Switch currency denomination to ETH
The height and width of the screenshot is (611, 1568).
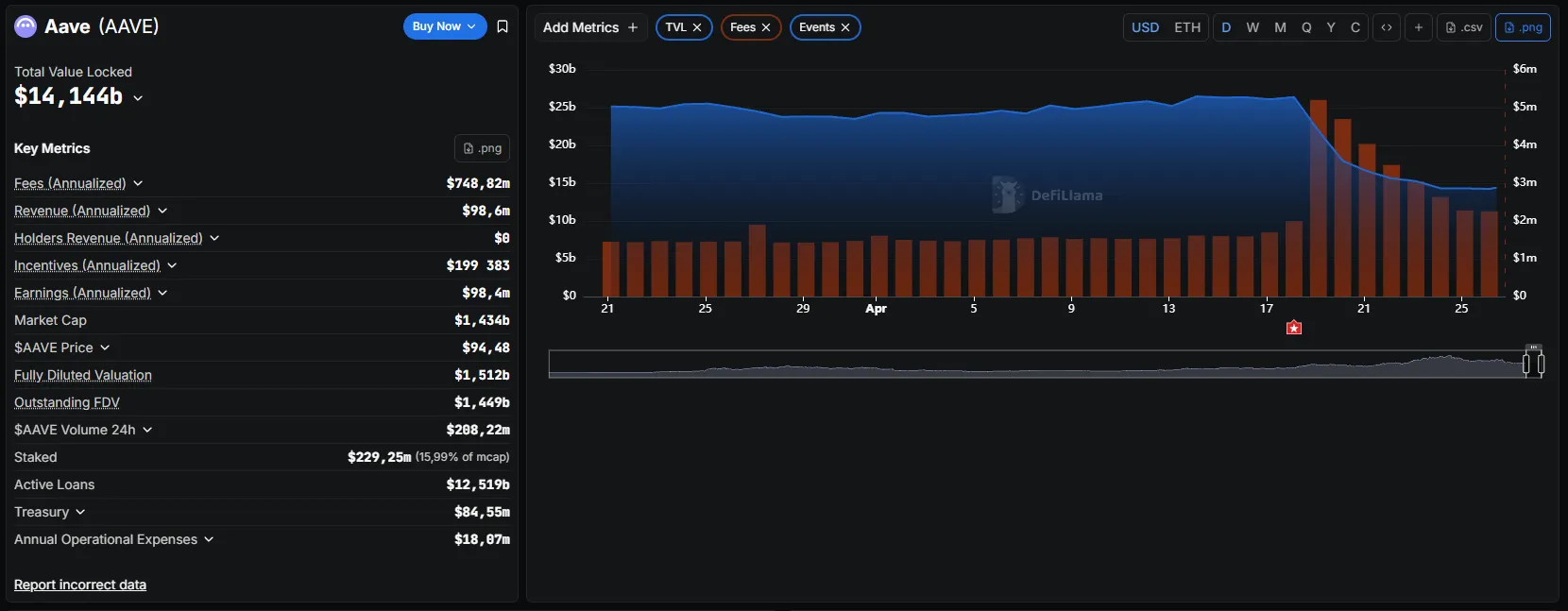click(1187, 27)
